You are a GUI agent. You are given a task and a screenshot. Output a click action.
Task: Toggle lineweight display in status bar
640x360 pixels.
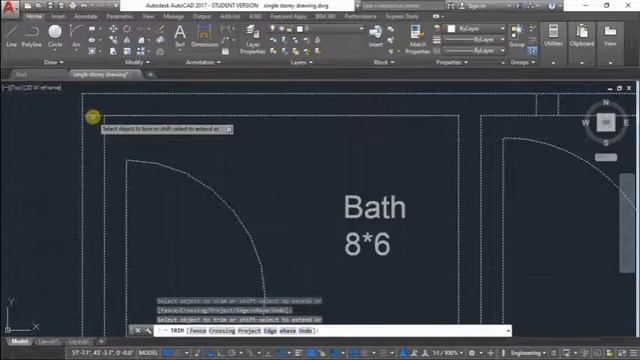coord(298,353)
